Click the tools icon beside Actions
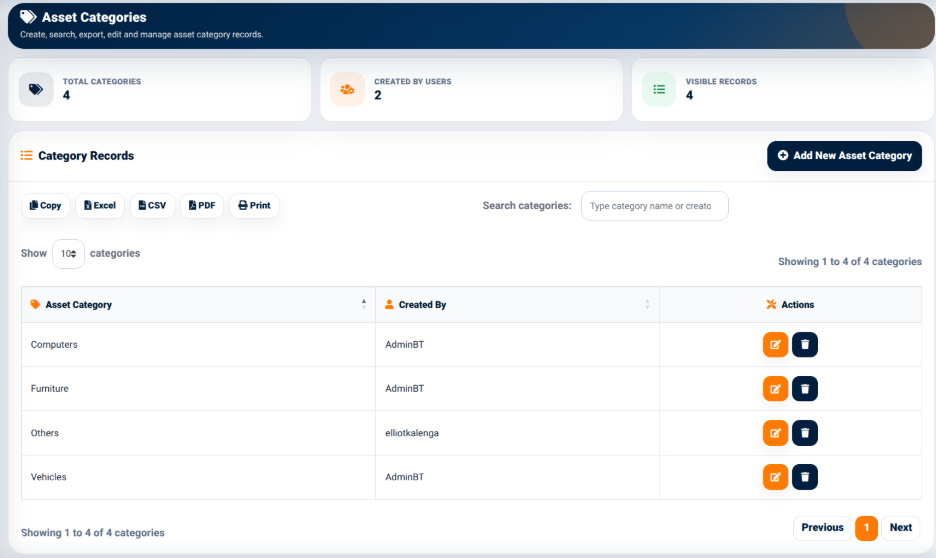 (771, 304)
